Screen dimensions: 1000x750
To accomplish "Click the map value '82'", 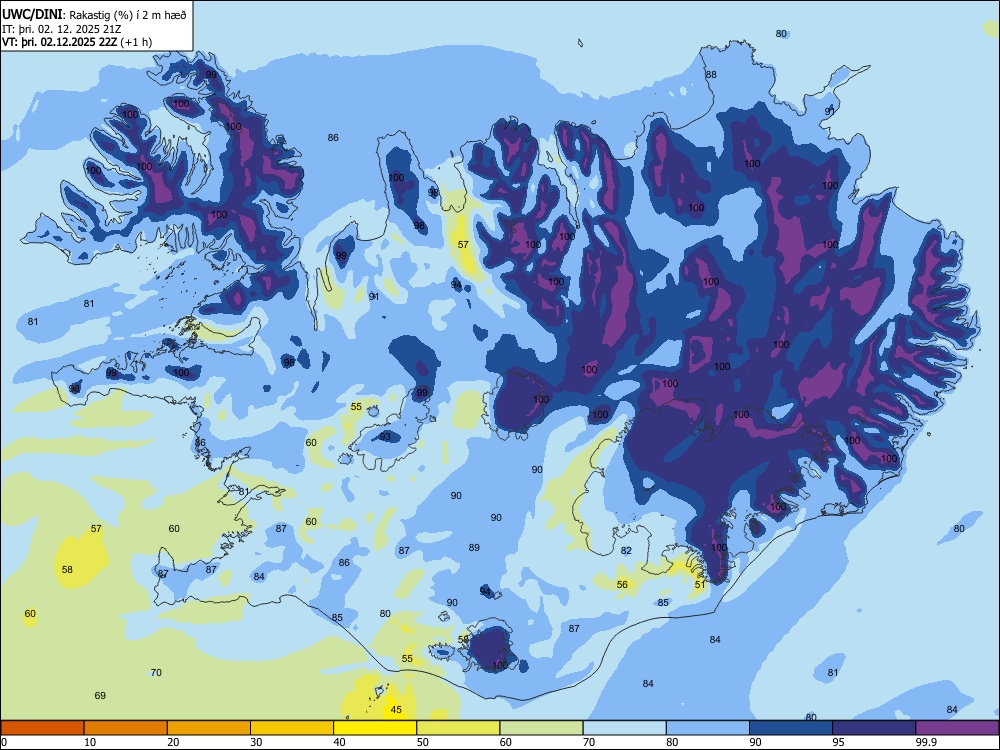I will pyautogui.click(x=626, y=550).
